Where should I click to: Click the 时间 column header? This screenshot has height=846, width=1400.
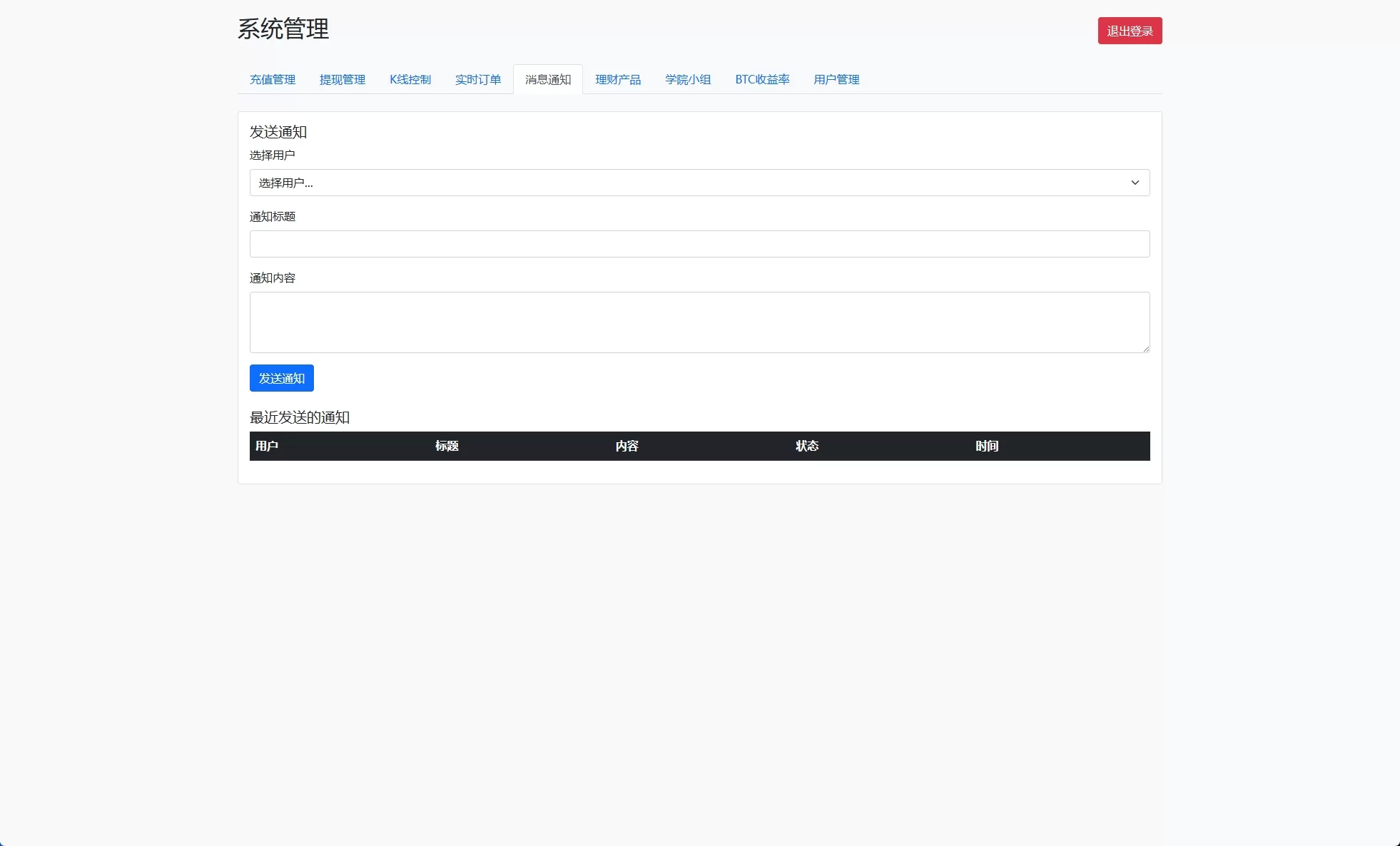[988, 446]
